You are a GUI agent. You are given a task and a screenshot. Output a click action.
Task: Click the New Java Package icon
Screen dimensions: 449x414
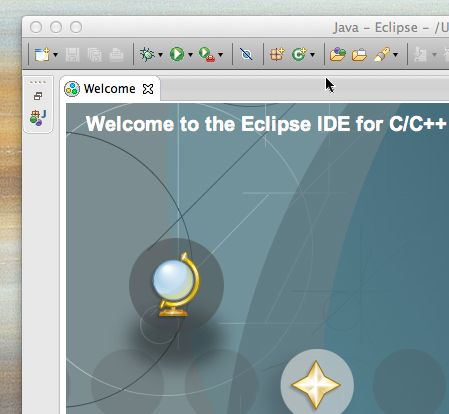click(277, 54)
